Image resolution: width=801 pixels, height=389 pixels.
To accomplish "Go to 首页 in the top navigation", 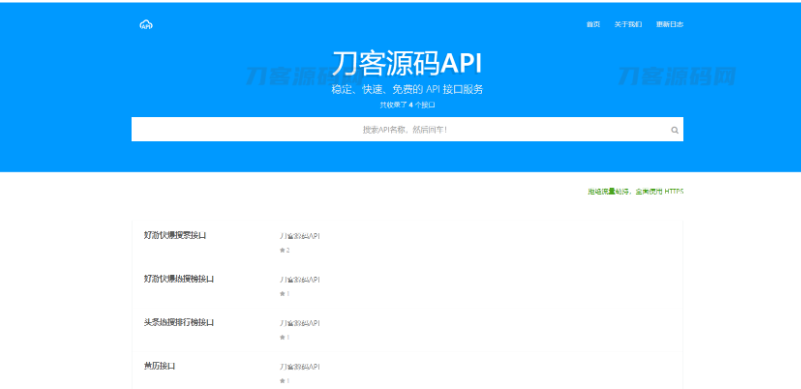I will [593, 25].
